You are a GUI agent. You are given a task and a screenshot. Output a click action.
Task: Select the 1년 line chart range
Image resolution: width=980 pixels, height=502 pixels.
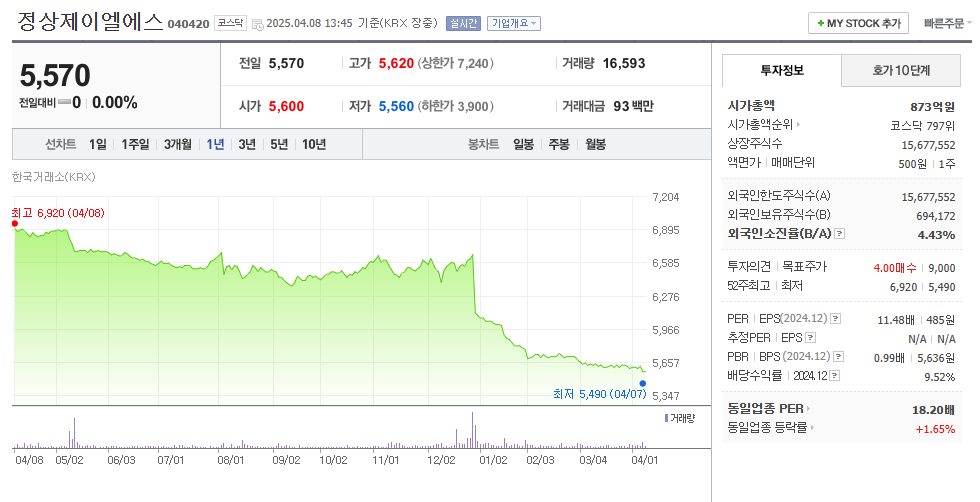tap(216, 144)
